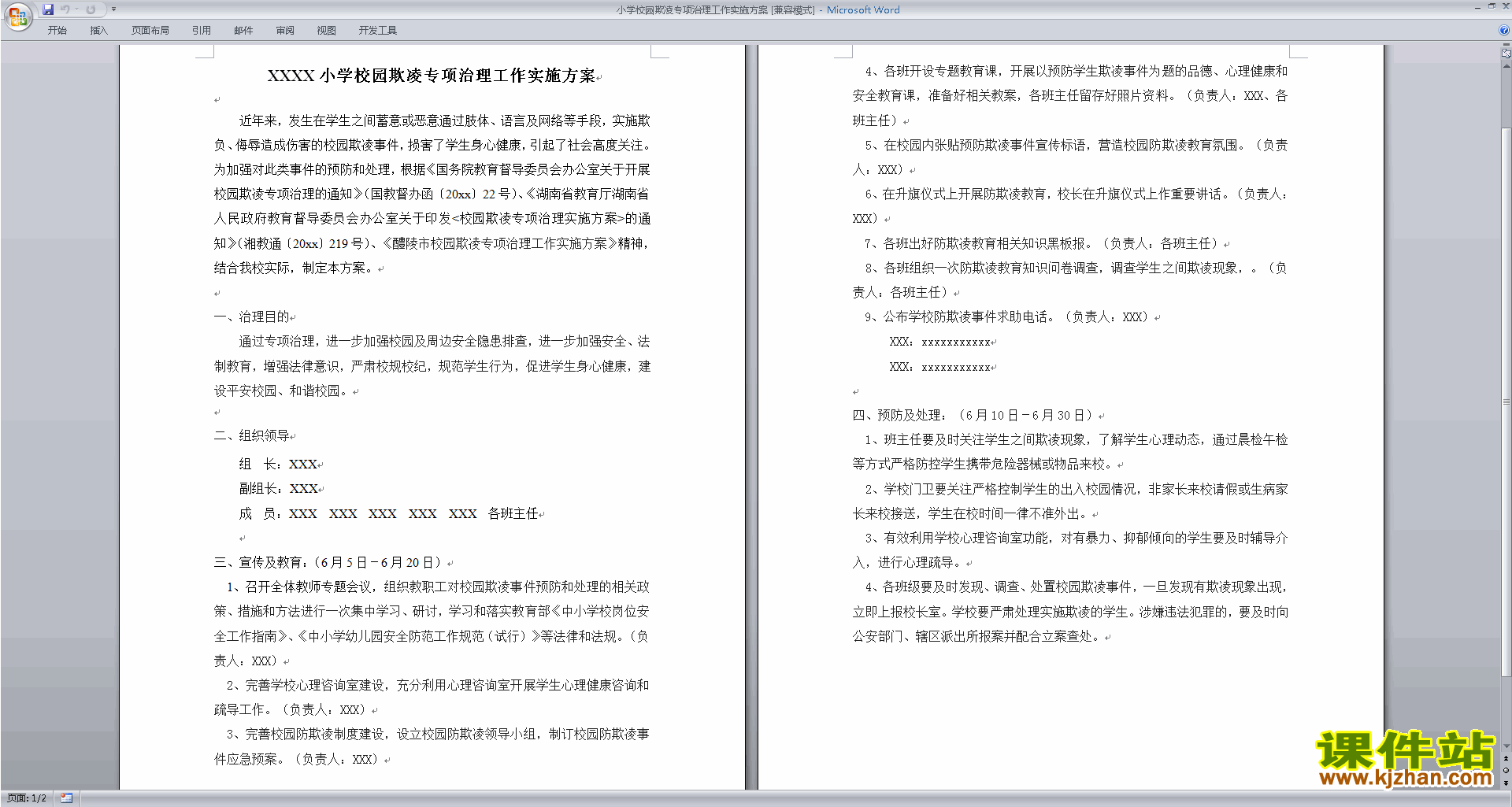The width and height of the screenshot is (1512, 807).
Task: Restore down the Word window
Action: point(1491,6)
